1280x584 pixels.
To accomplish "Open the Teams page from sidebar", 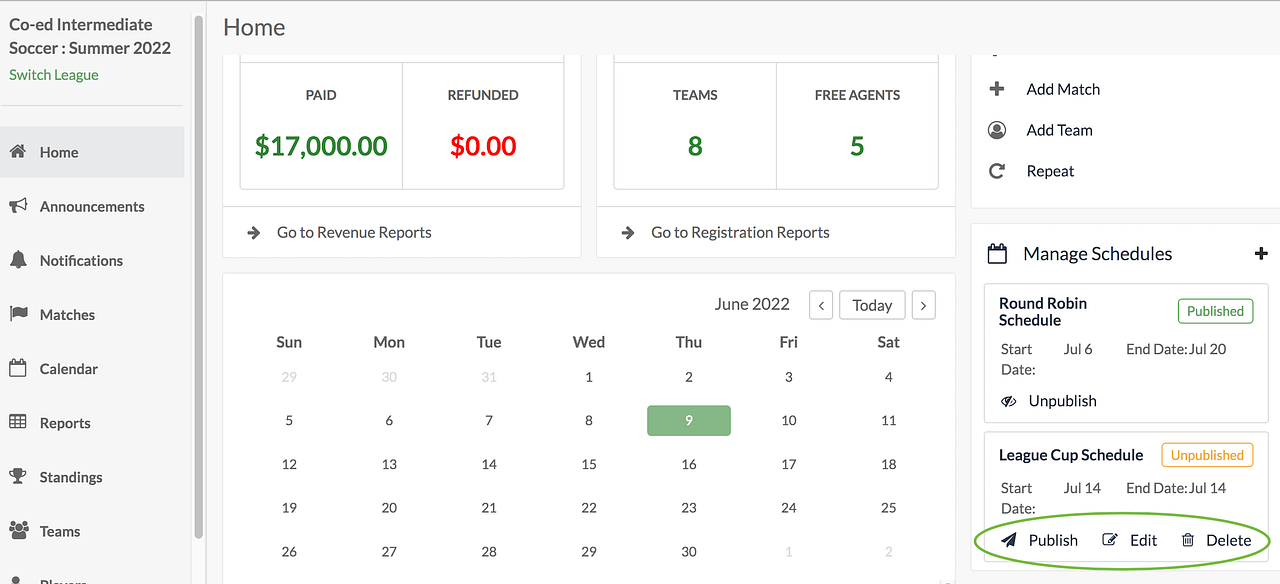I will [60, 531].
